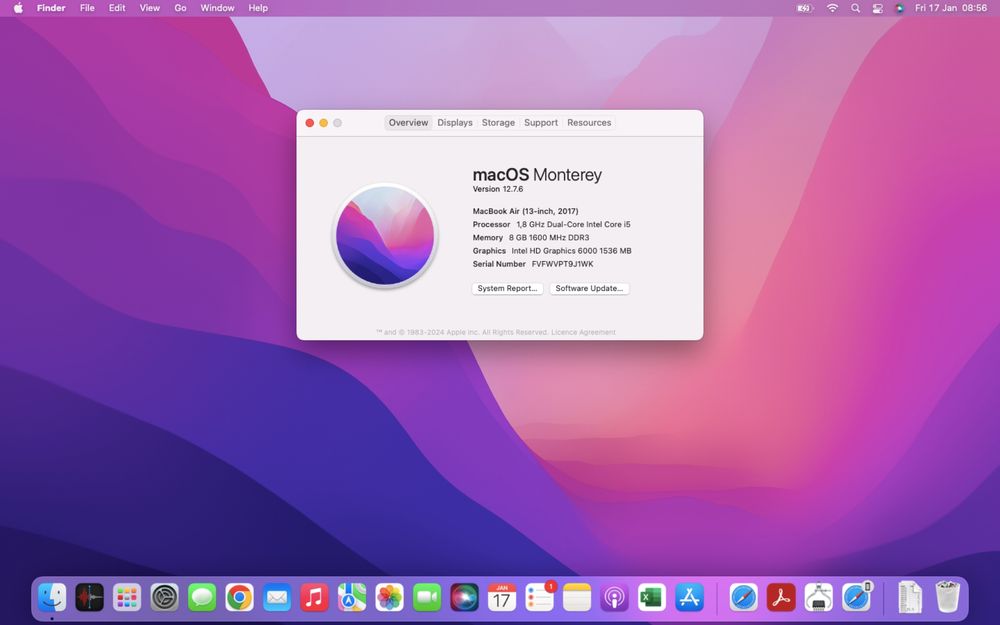Image resolution: width=1000 pixels, height=625 pixels.
Task: Switch to the Support tab
Action: pos(541,122)
